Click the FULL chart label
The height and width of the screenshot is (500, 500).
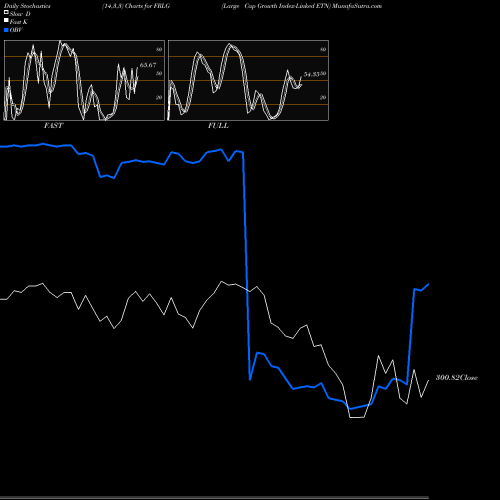[x=218, y=126]
